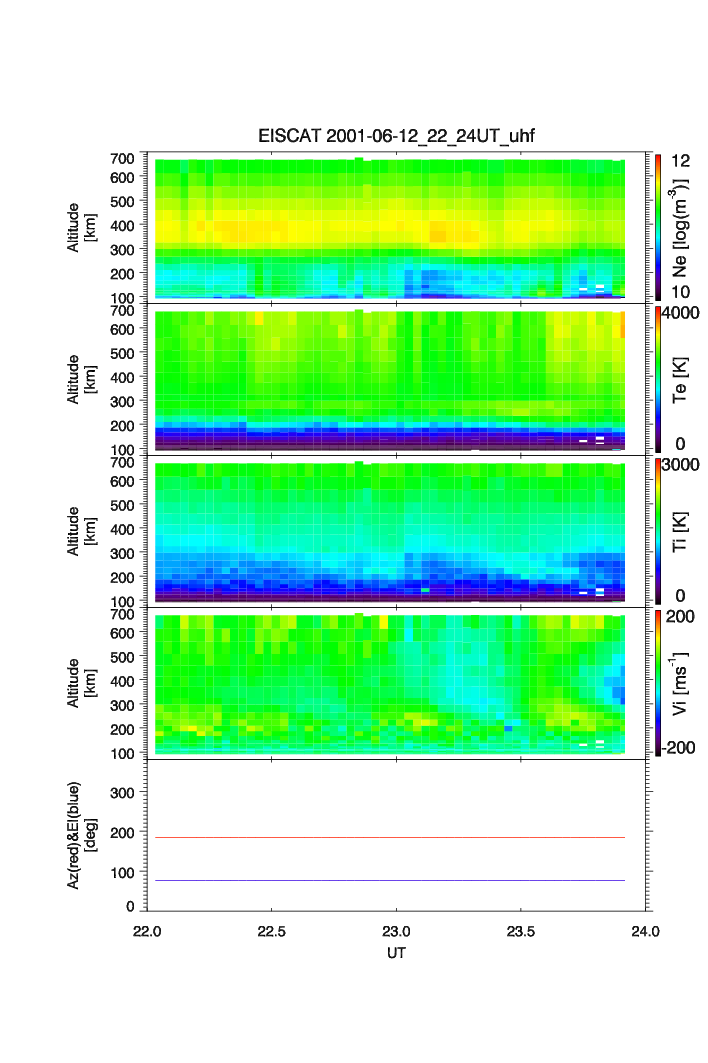Viewport: 708px width, 1063px height.
Task: Select the Te color bar scale
Action: pyautogui.click(x=660, y=380)
